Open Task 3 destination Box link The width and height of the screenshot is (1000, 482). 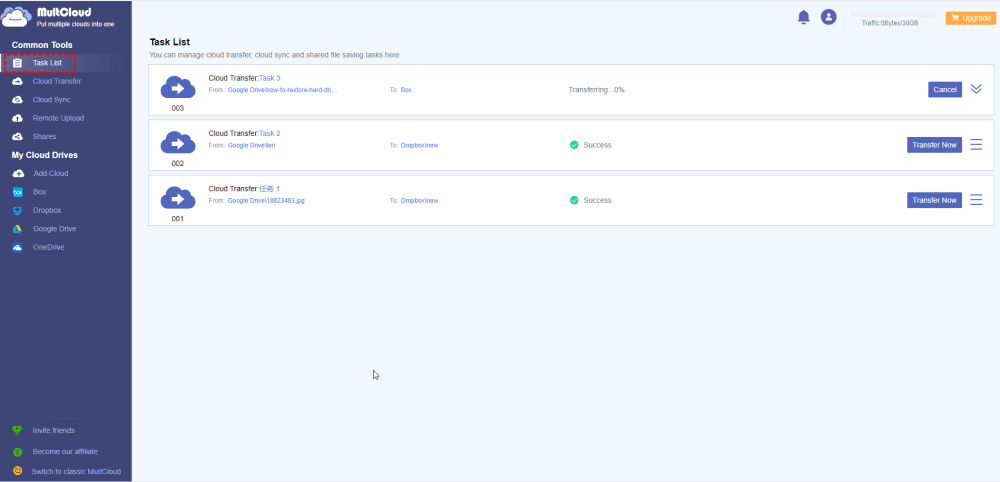pyautogui.click(x=406, y=90)
